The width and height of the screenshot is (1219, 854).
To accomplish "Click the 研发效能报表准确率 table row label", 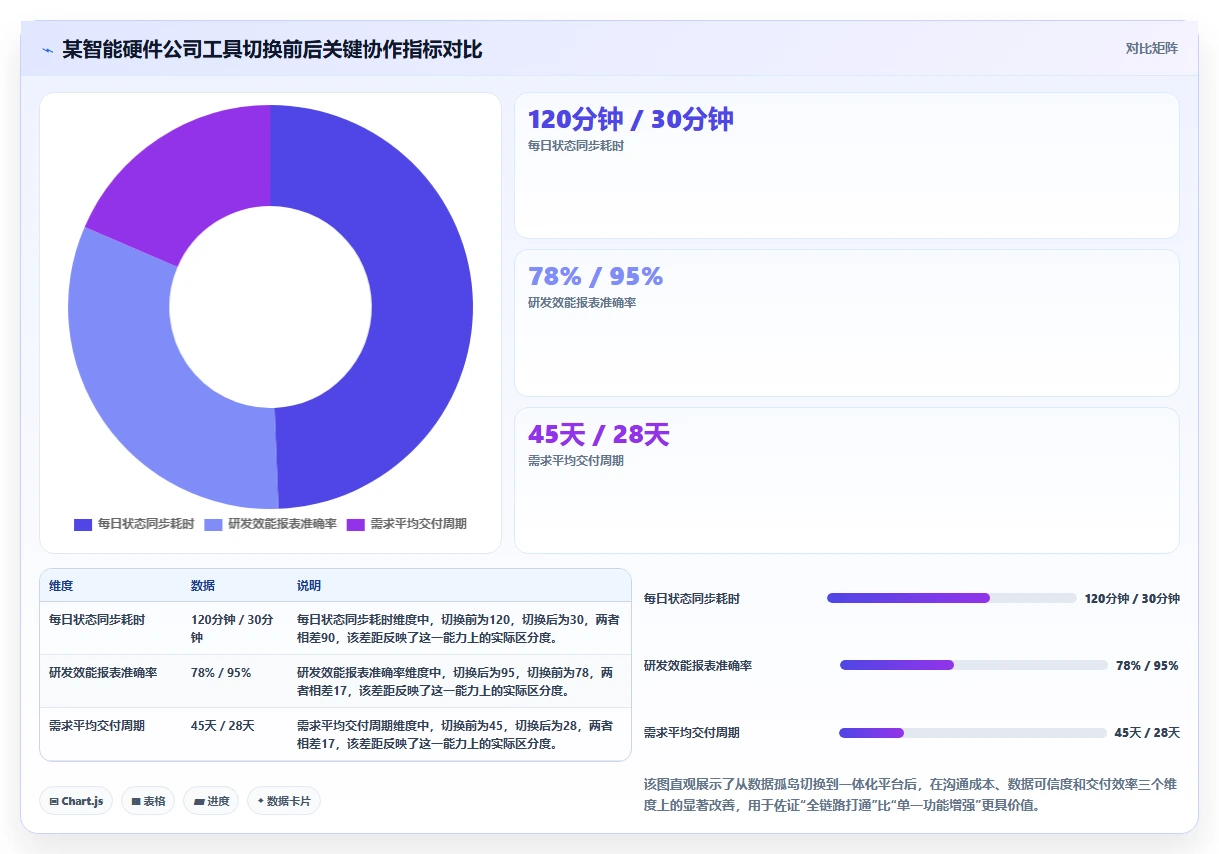I will [x=103, y=673].
